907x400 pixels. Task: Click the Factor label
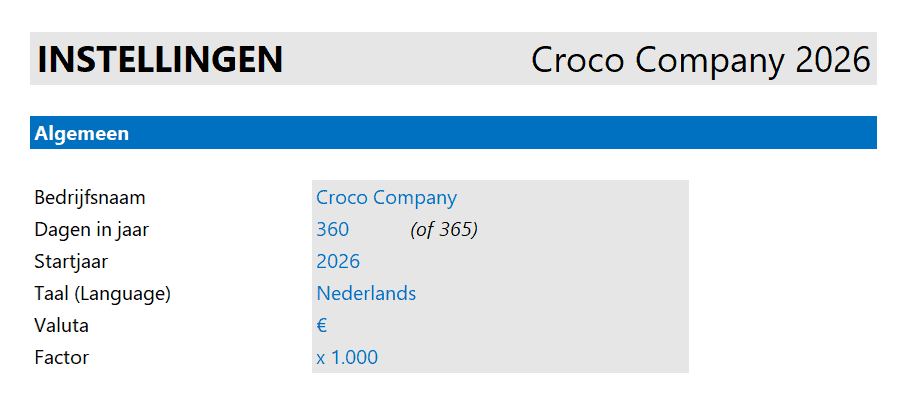[x=62, y=358]
